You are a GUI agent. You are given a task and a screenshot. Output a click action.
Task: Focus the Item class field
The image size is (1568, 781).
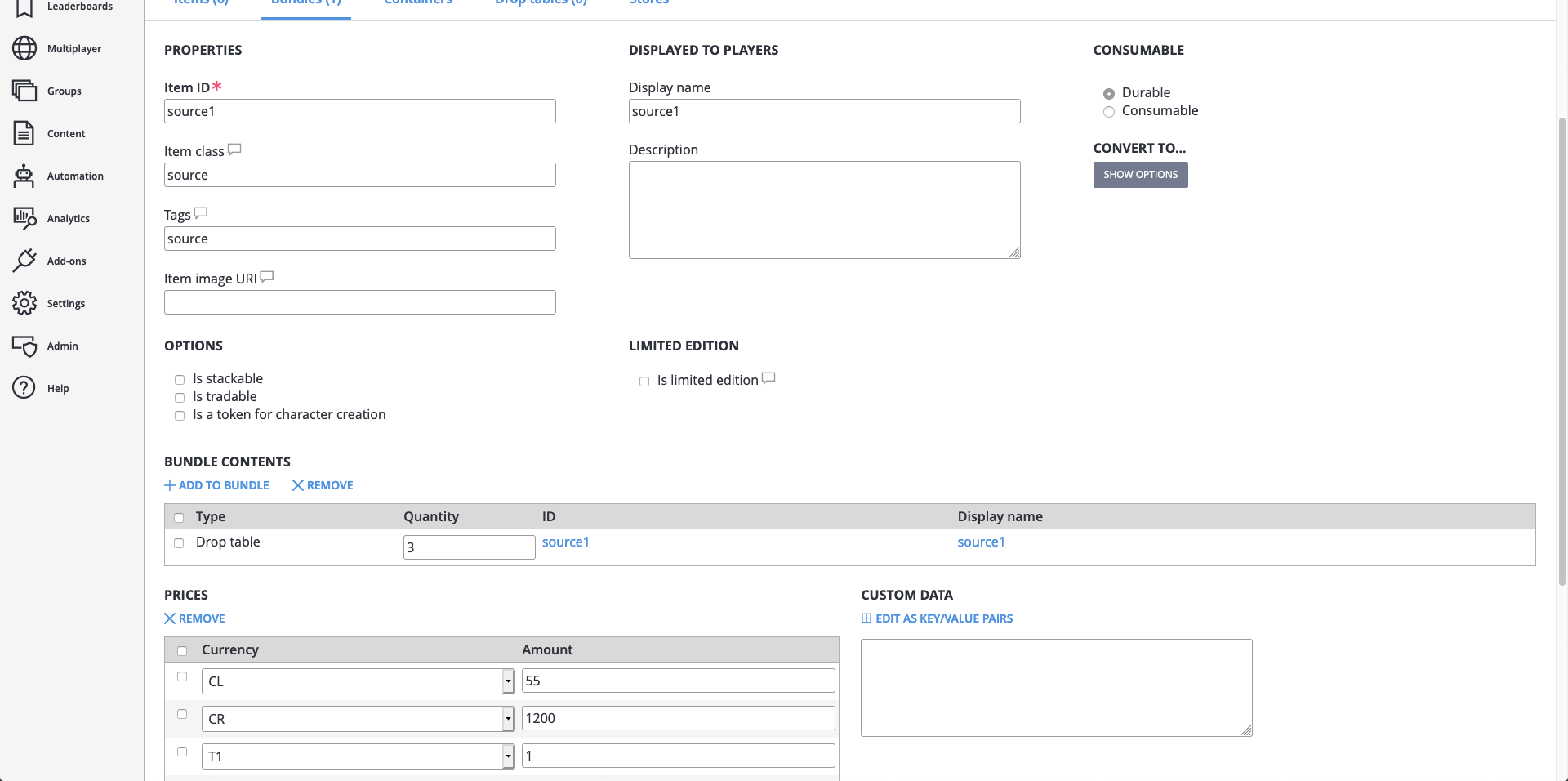point(360,175)
